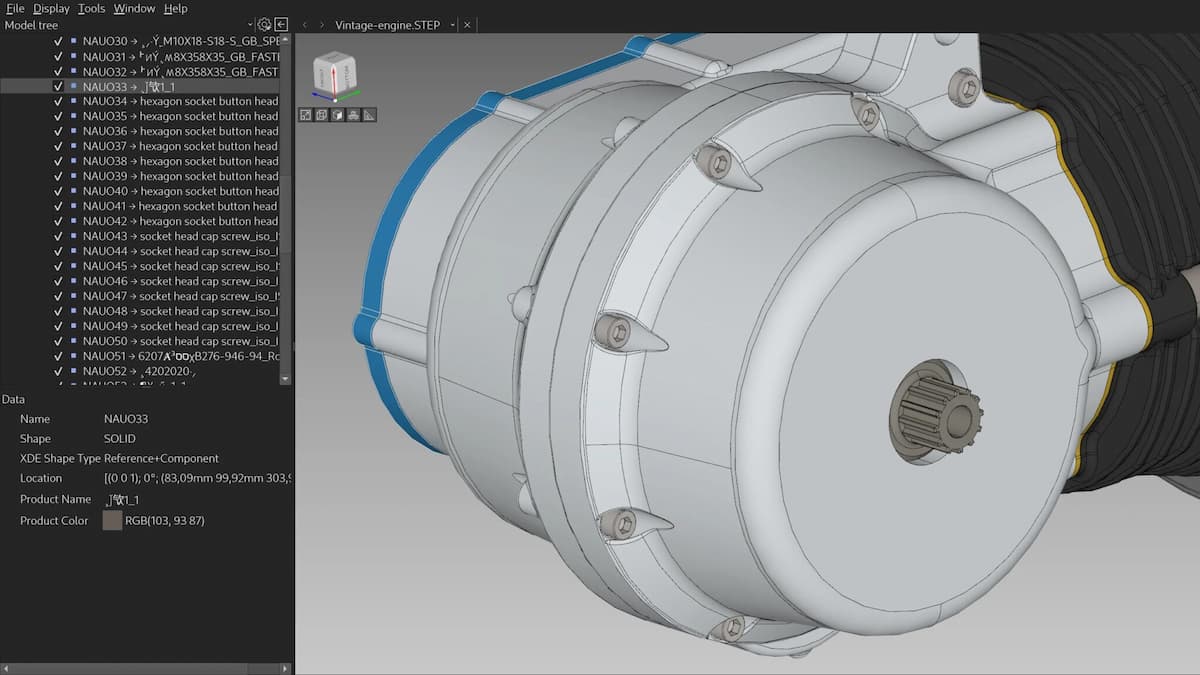
Task: Click the clip plane icon in view toolbar
Action: [x=353, y=115]
